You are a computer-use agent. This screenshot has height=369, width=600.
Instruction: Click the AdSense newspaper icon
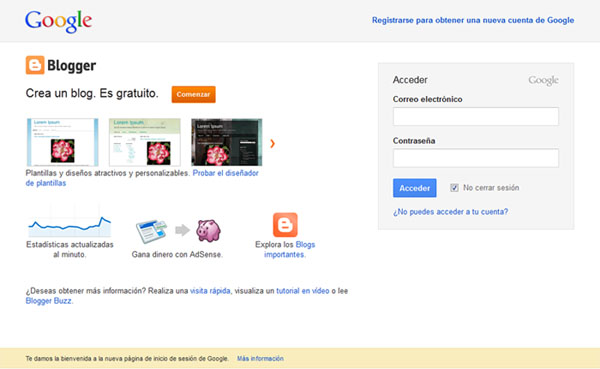[152, 231]
